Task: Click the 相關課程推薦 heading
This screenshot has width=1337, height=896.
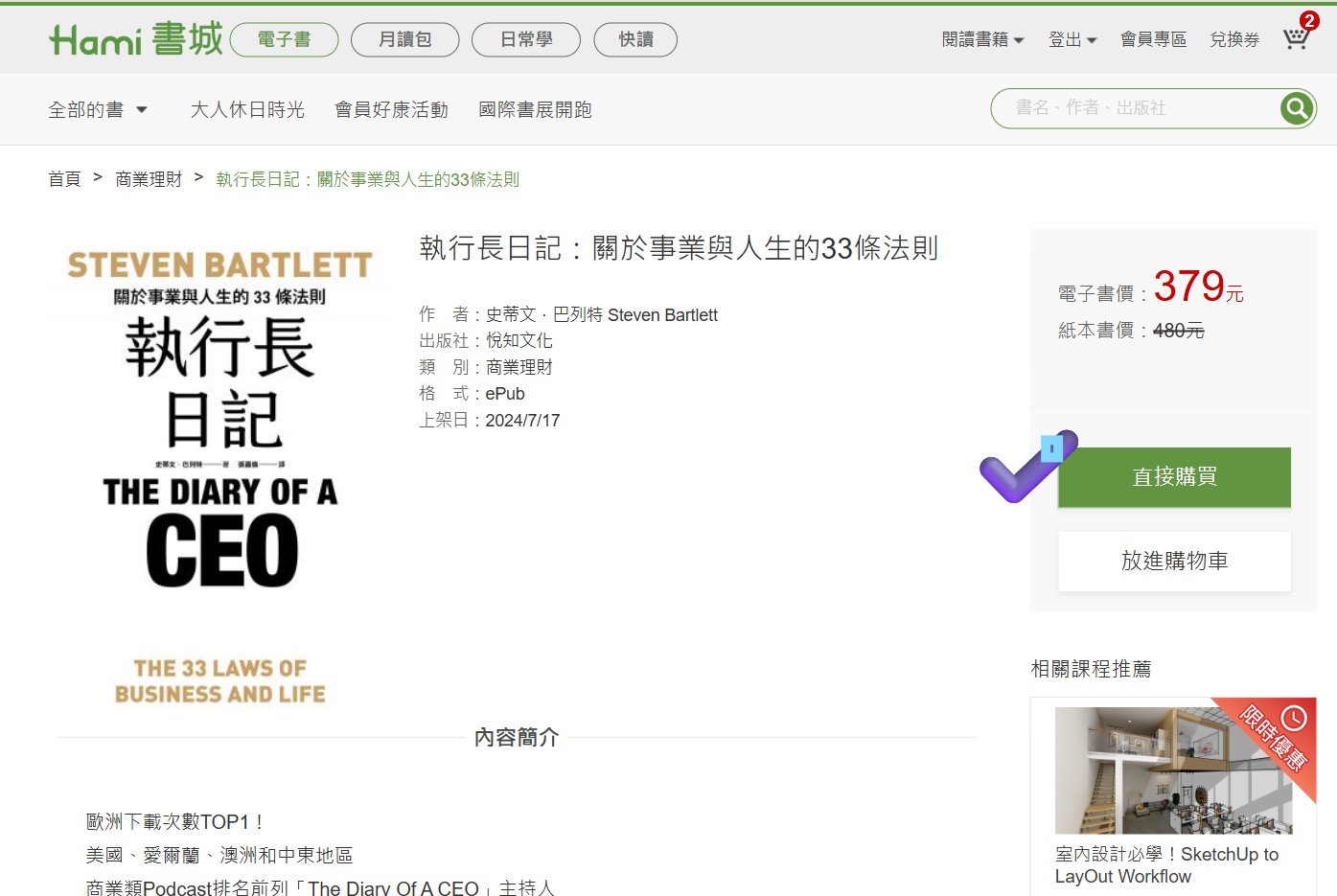Action: [1091, 669]
